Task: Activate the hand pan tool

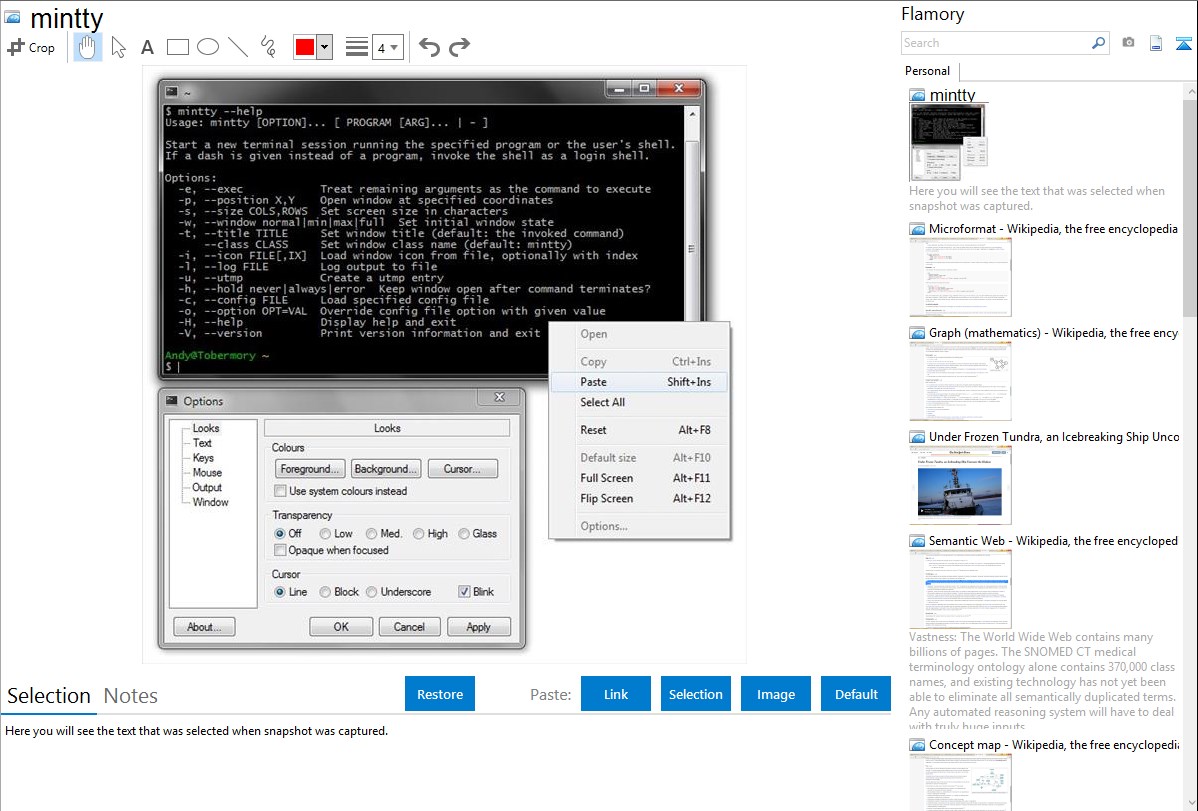Action: 87,47
